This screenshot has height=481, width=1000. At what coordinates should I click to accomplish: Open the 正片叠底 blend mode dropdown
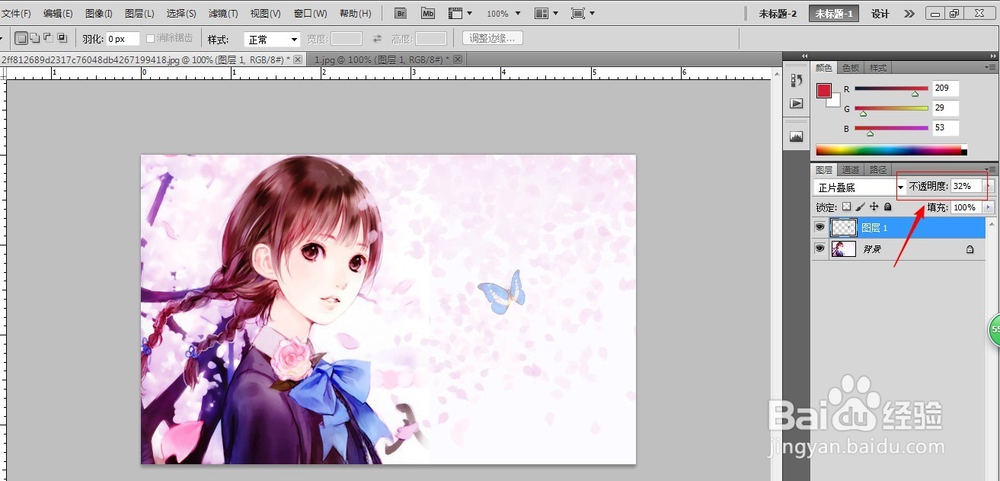(x=860, y=187)
